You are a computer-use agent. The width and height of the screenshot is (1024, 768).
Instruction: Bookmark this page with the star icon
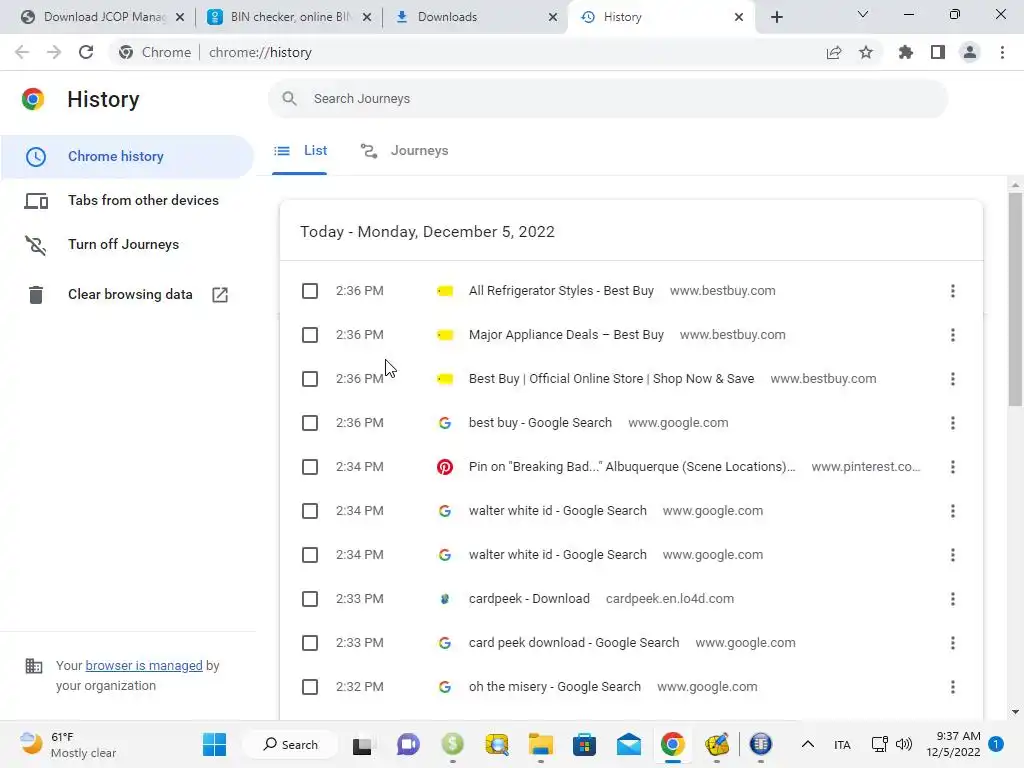tap(866, 52)
